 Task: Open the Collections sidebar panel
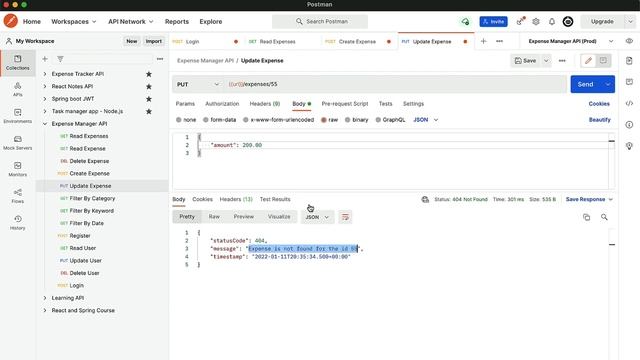(18, 62)
